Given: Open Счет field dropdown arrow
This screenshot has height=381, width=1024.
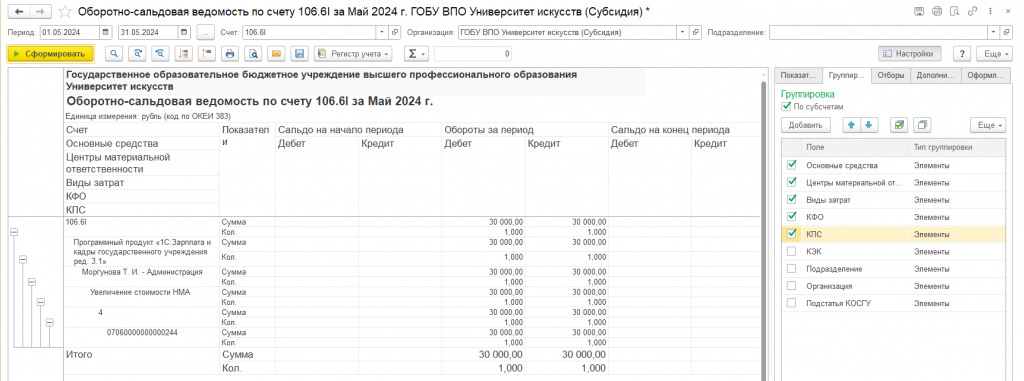Looking at the screenshot, I should coord(382,32).
